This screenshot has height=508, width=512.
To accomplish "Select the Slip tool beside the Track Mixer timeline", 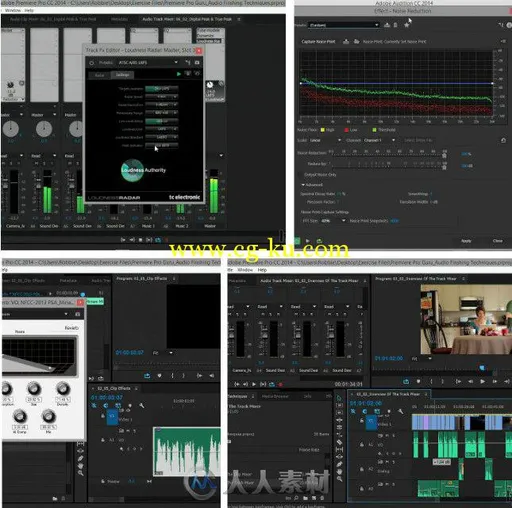I will 339,449.
